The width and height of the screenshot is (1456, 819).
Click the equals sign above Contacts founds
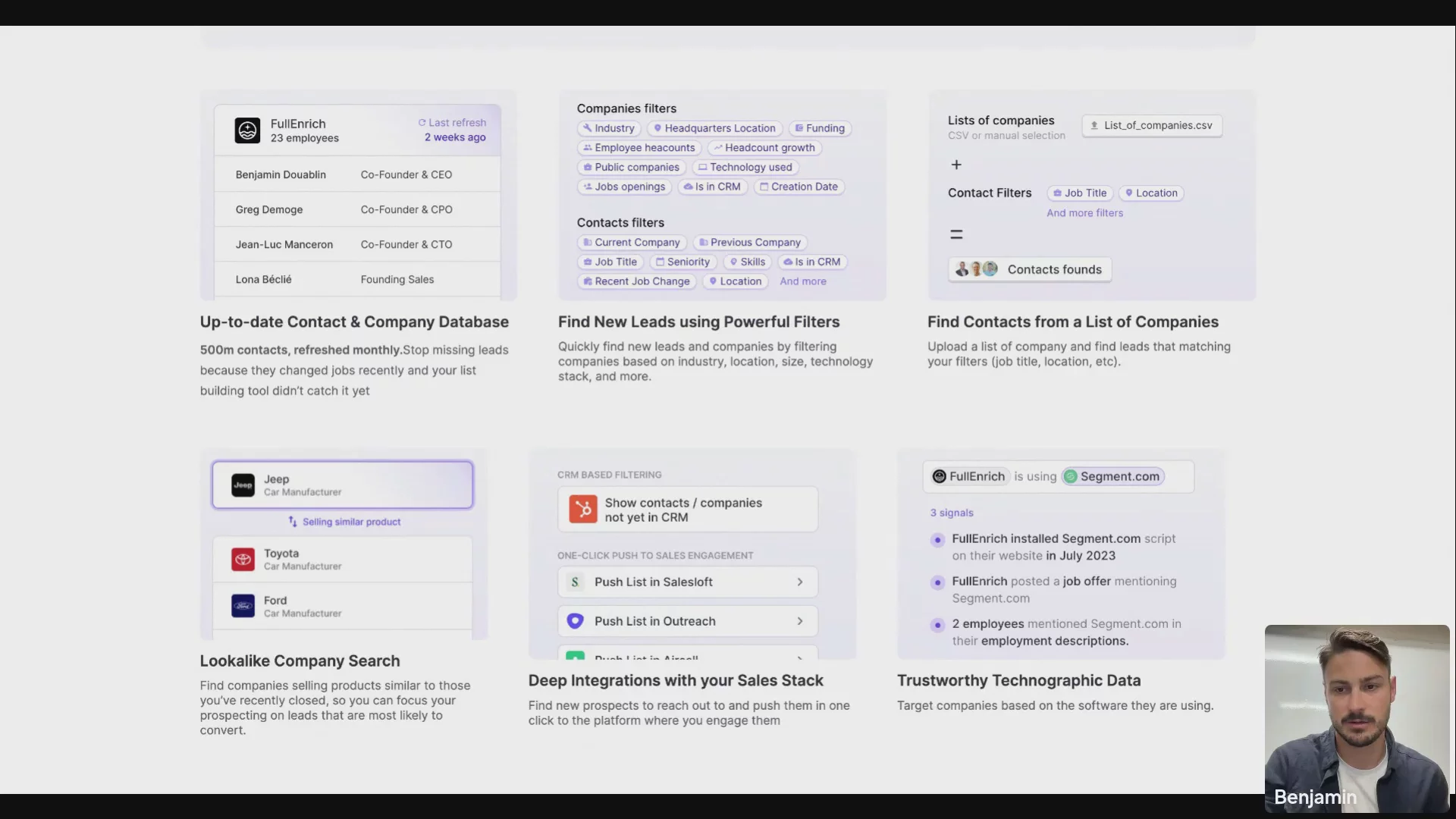pos(956,235)
